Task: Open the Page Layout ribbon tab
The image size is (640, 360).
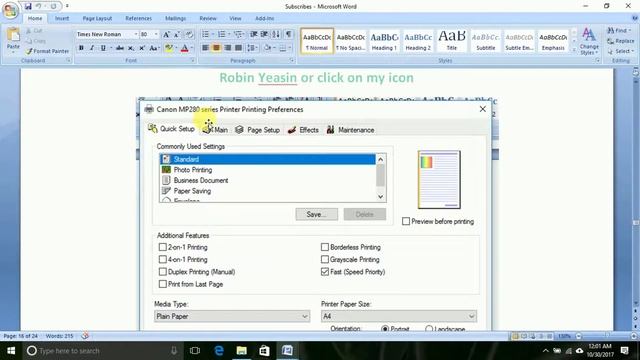Action: [97, 18]
